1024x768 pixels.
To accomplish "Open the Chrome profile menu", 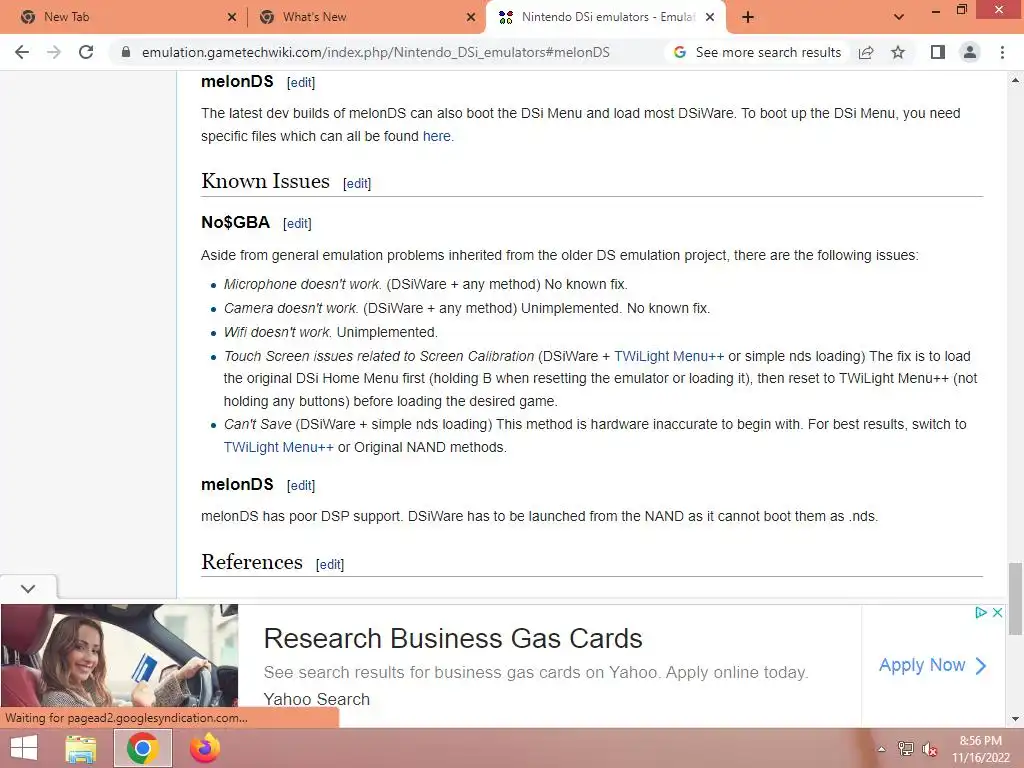I will (x=970, y=52).
